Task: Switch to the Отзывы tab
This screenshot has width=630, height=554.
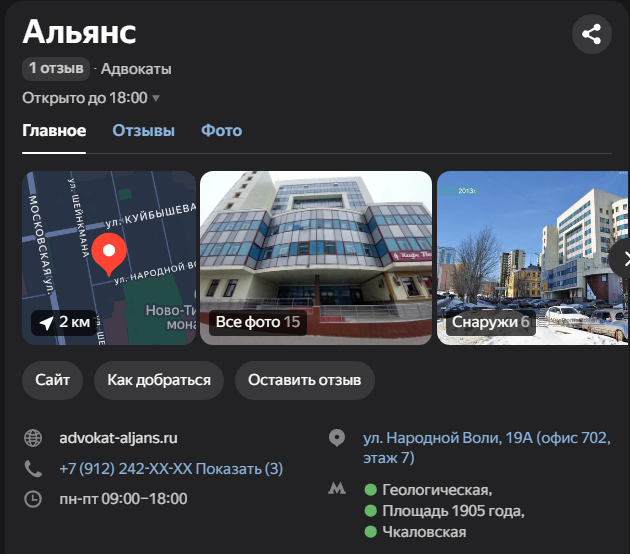Action: pos(143,131)
